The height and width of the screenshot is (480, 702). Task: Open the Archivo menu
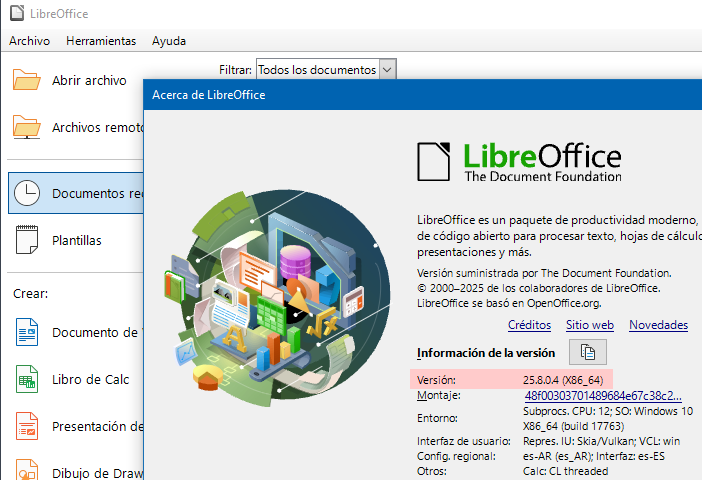tap(30, 41)
